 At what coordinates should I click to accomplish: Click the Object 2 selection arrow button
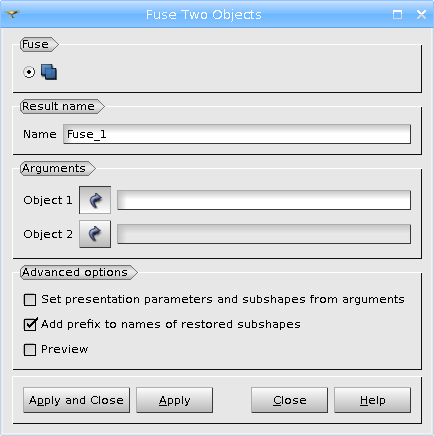point(95,234)
